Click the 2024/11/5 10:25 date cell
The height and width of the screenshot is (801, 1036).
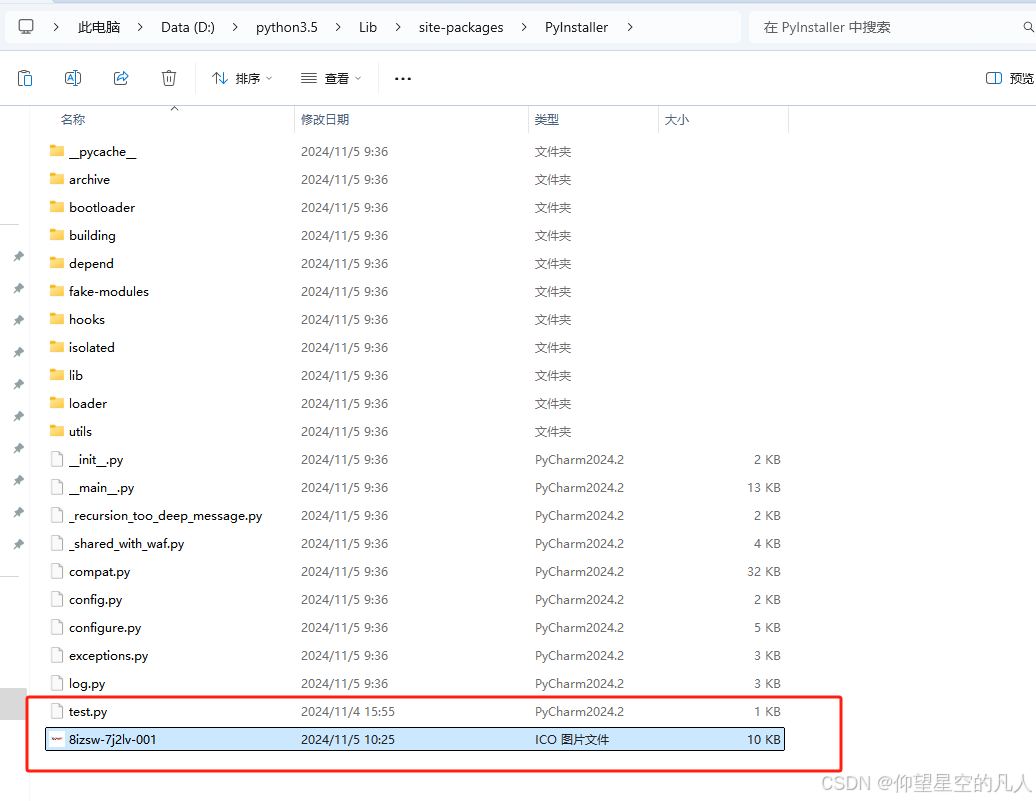click(x=348, y=740)
